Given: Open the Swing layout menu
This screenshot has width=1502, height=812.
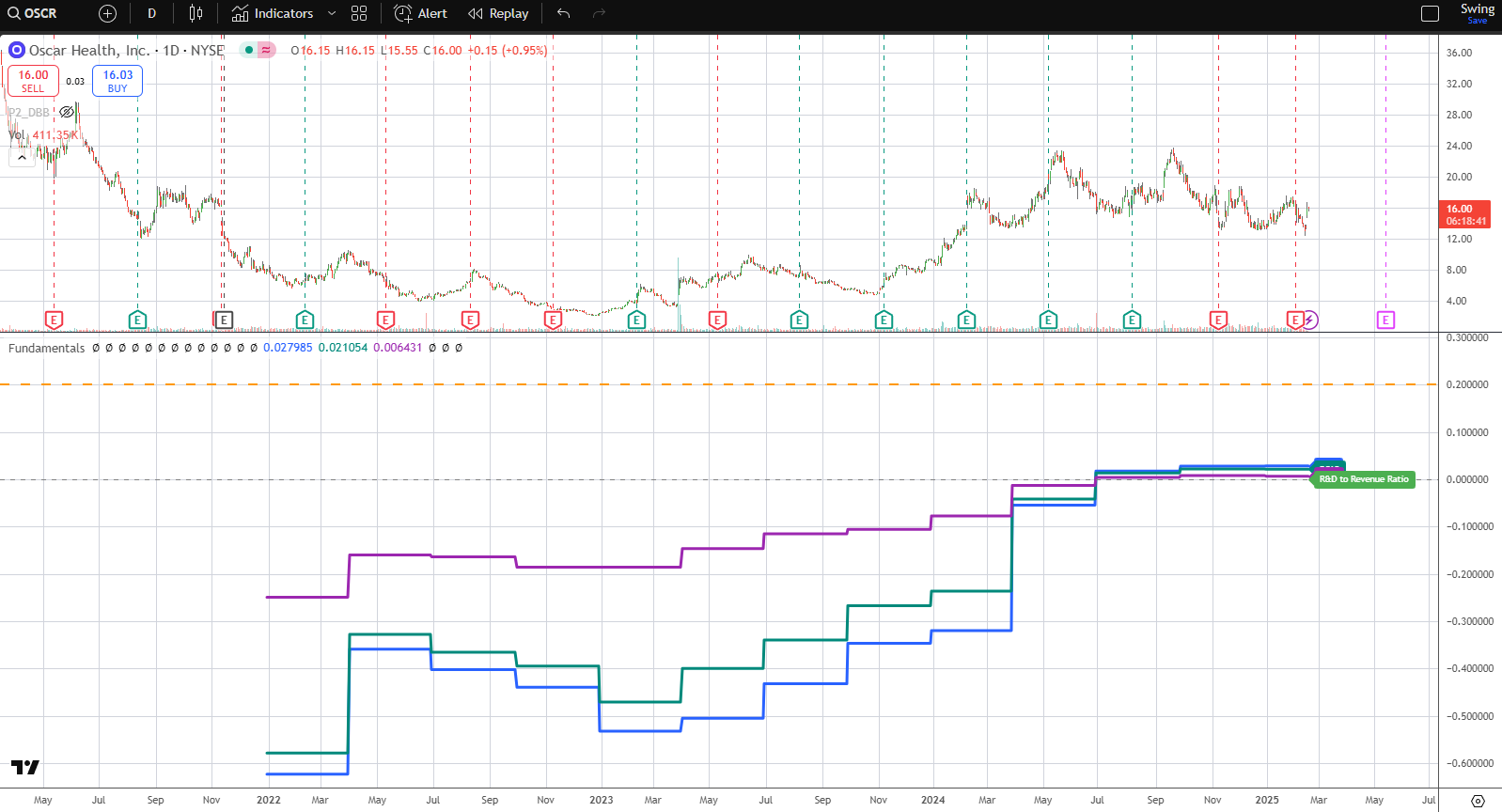Looking at the screenshot, I should tap(1477, 8).
